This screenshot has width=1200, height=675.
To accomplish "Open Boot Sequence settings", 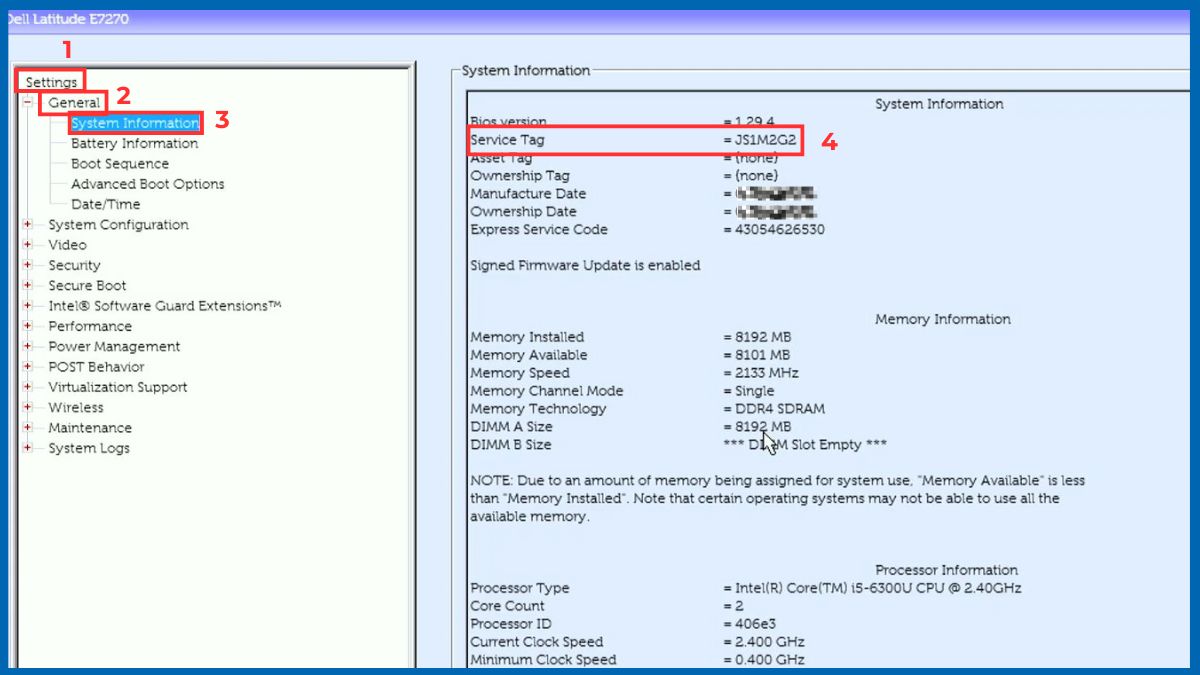I will click(120, 164).
